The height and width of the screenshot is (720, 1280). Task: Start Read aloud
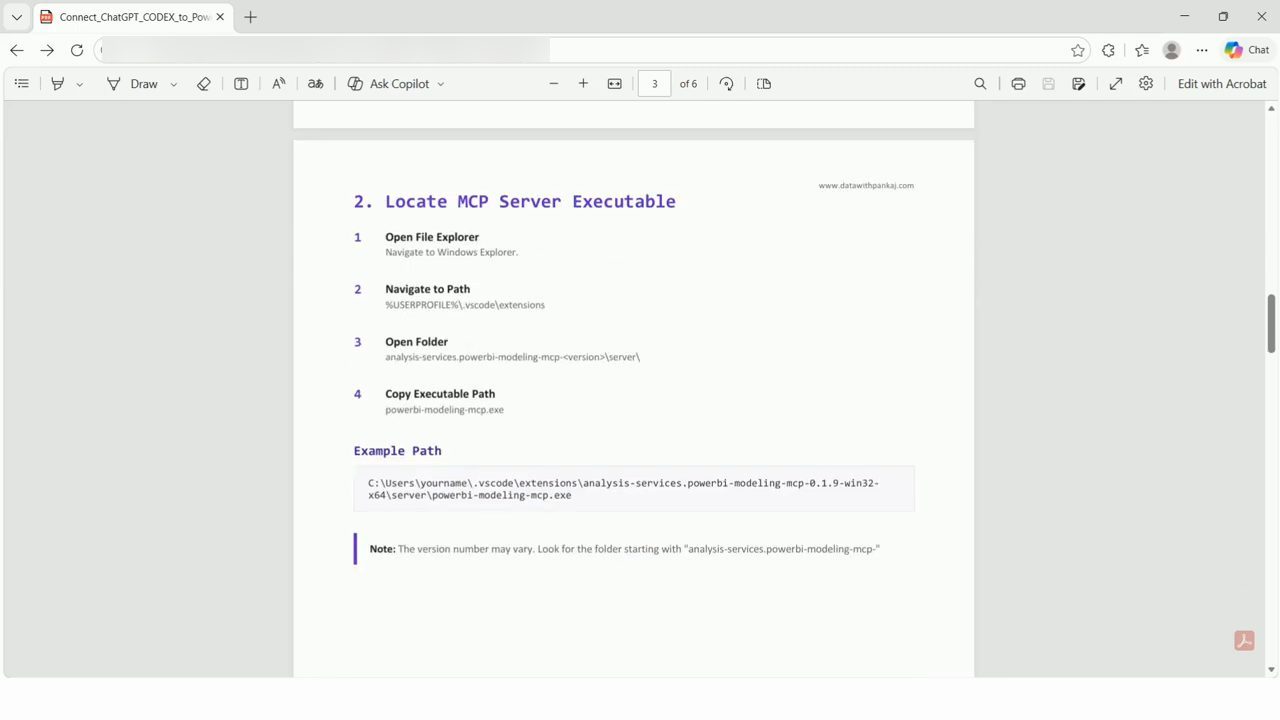tap(279, 84)
